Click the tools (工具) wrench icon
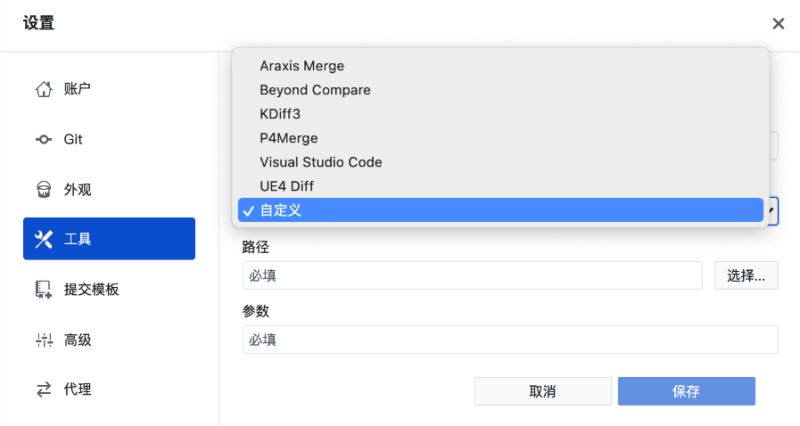This screenshot has height=426, width=800. [43, 239]
